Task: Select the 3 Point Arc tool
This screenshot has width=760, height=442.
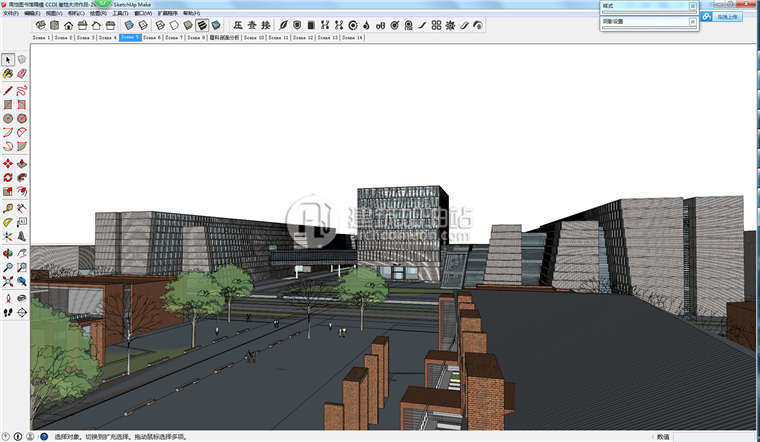Action: (8, 146)
